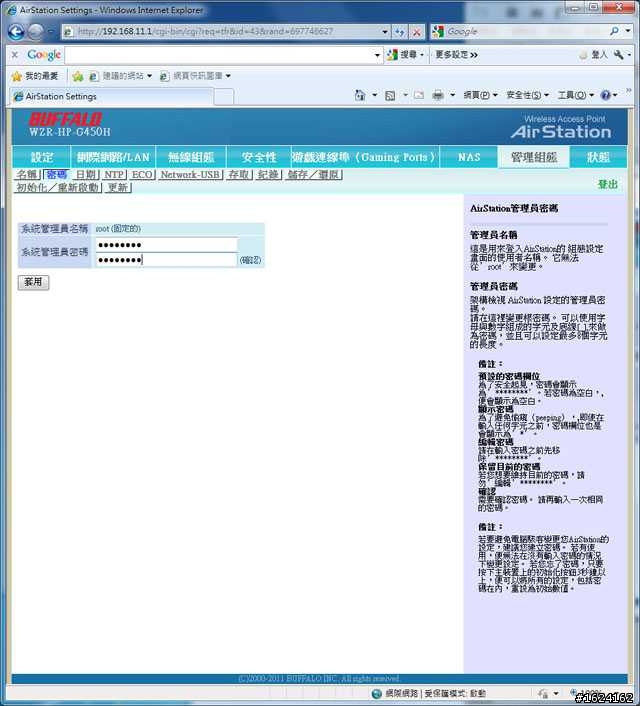
Task: Click the BUFFALO logo in page header
Action: point(66,119)
